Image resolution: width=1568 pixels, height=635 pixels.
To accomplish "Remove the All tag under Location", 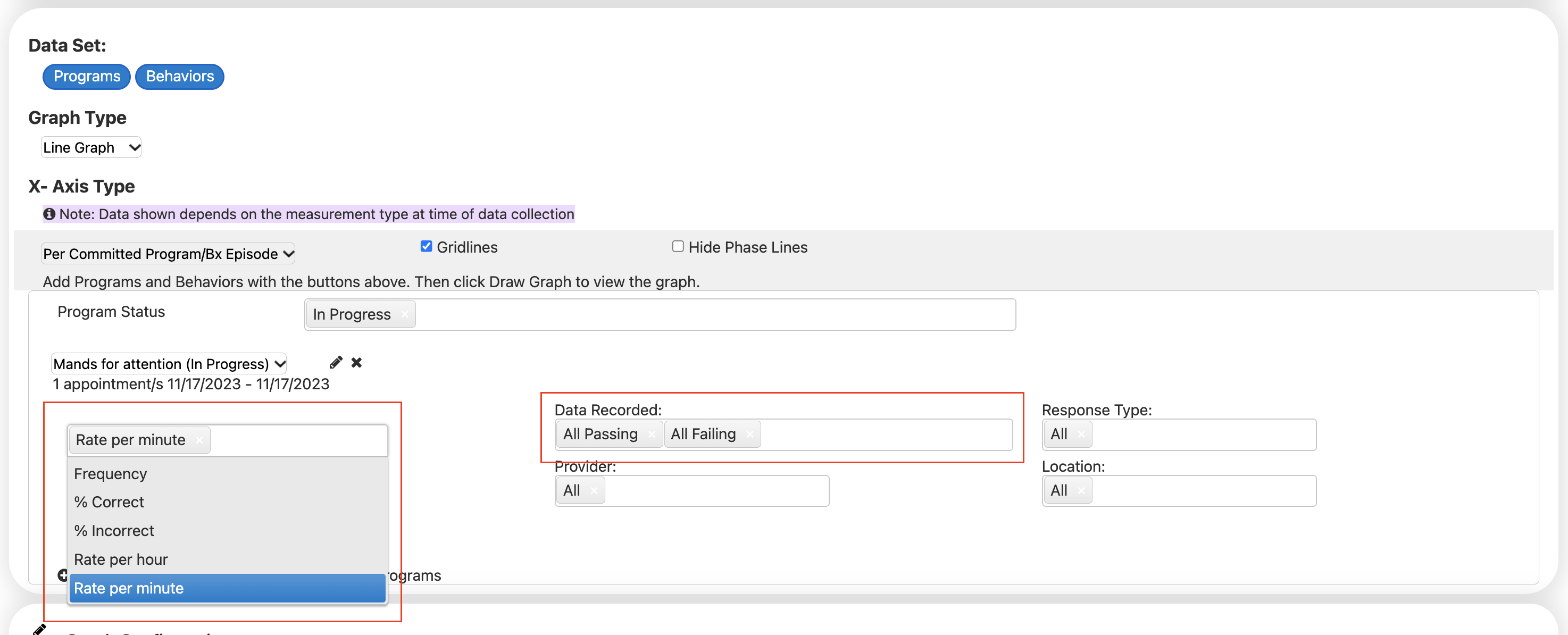I will (x=1081, y=491).
